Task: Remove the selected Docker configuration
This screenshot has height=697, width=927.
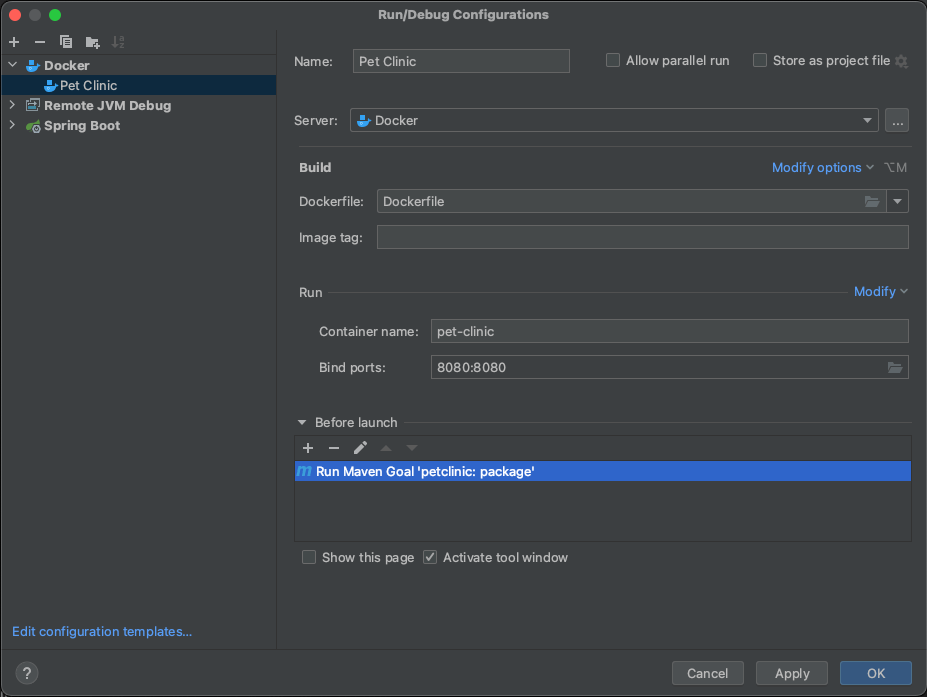Action: (39, 42)
